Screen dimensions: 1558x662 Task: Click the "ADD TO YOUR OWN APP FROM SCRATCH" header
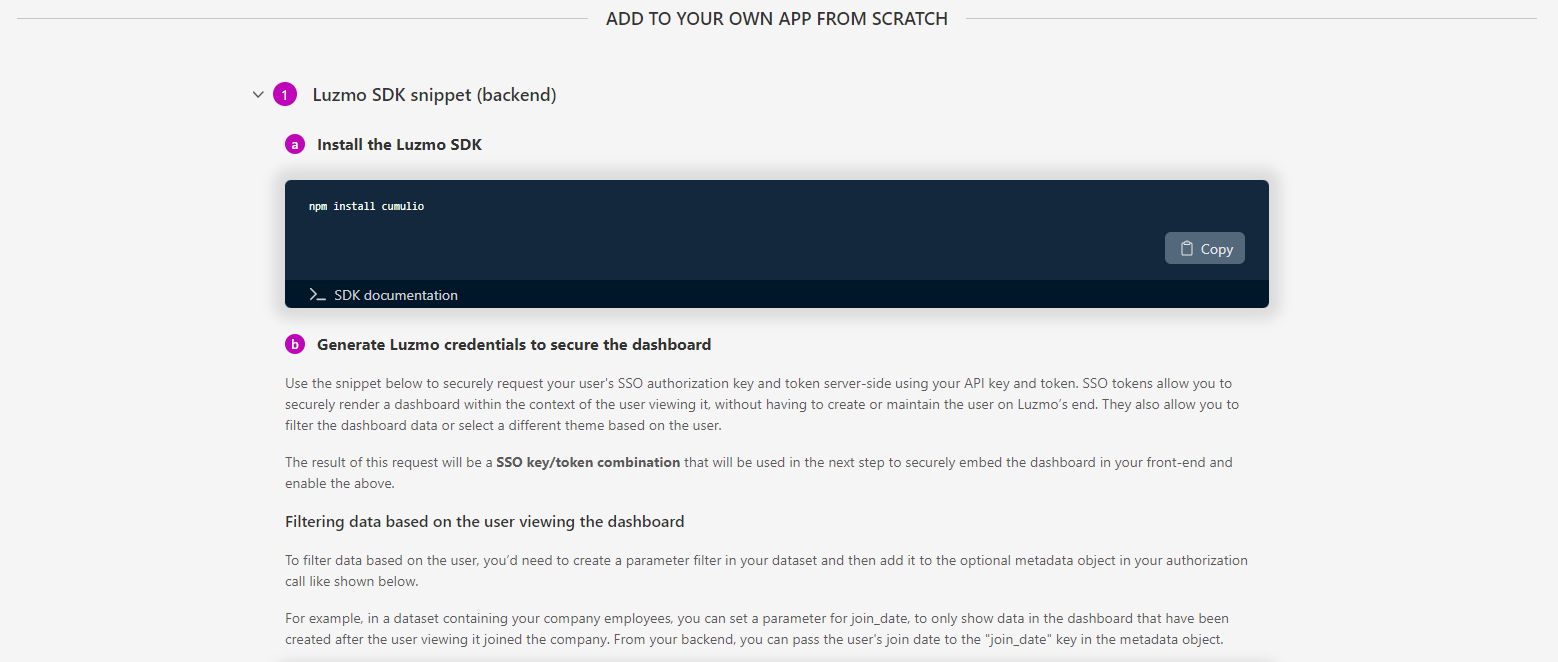776,18
